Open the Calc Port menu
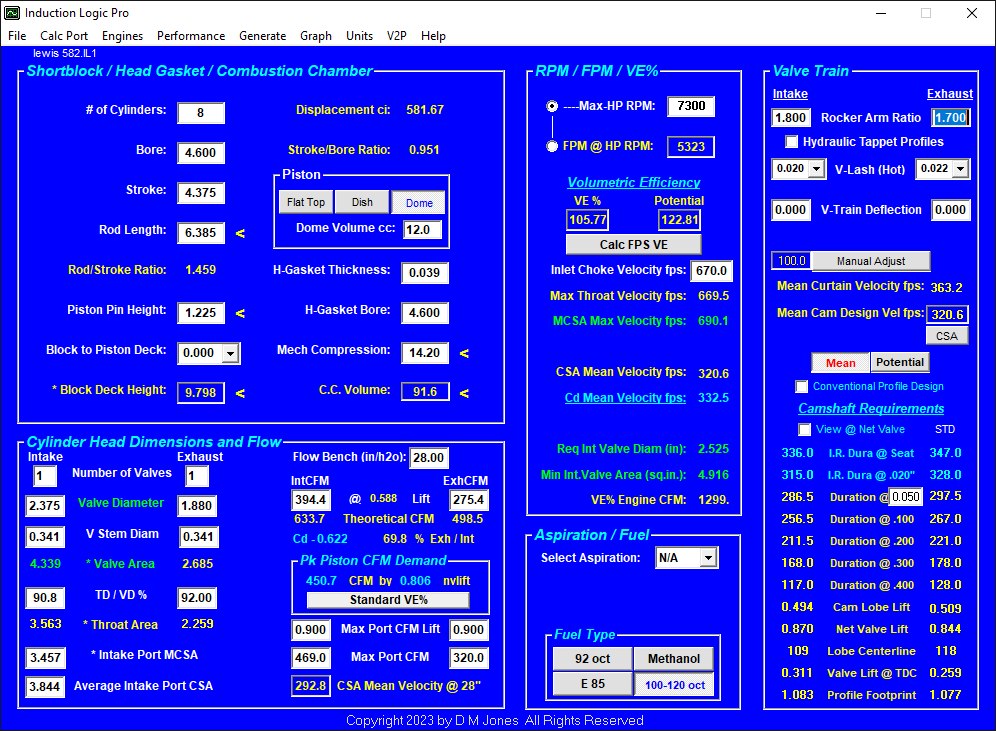This screenshot has width=996, height=731. (64, 36)
